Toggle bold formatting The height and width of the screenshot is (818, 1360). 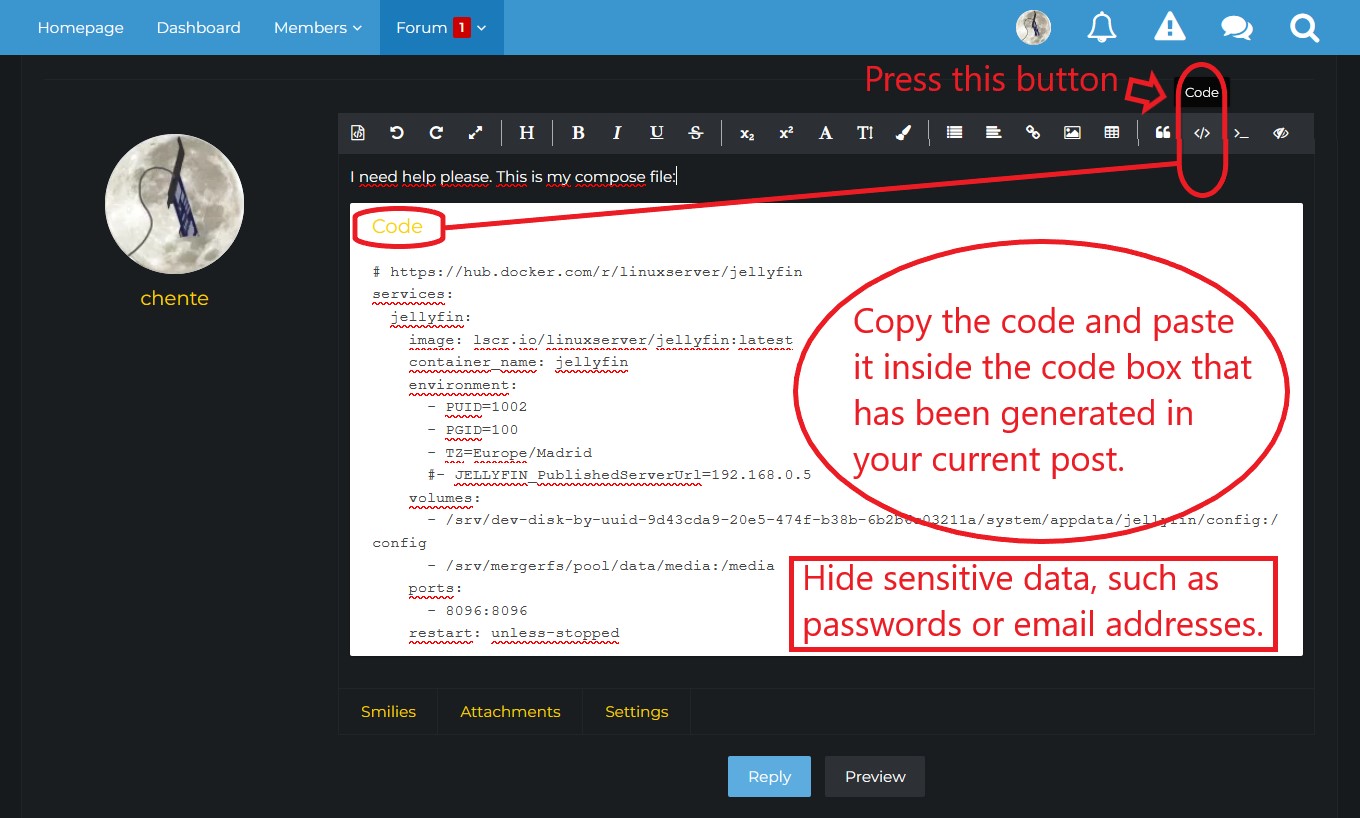click(x=578, y=133)
